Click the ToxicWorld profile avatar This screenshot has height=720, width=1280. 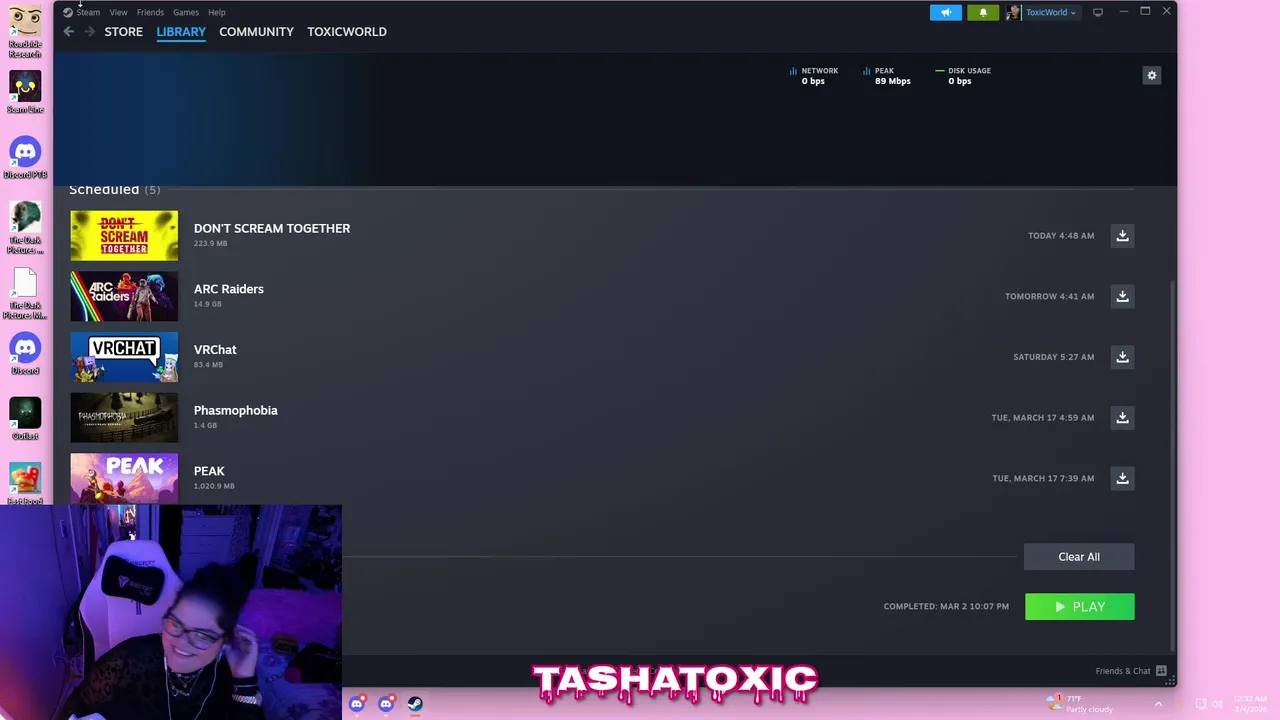pos(1013,12)
